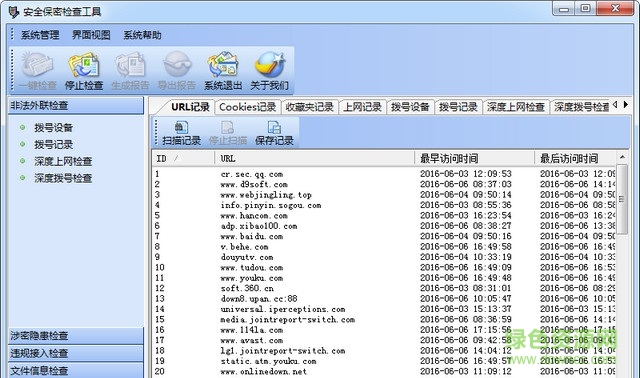Switch to the 拨号记录 tab
The image size is (640, 378).
[458, 107]
